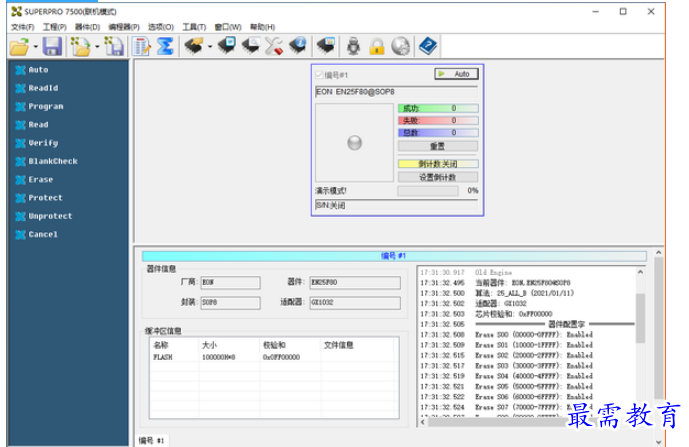Run Read from the left sidebar

point(38,125)
